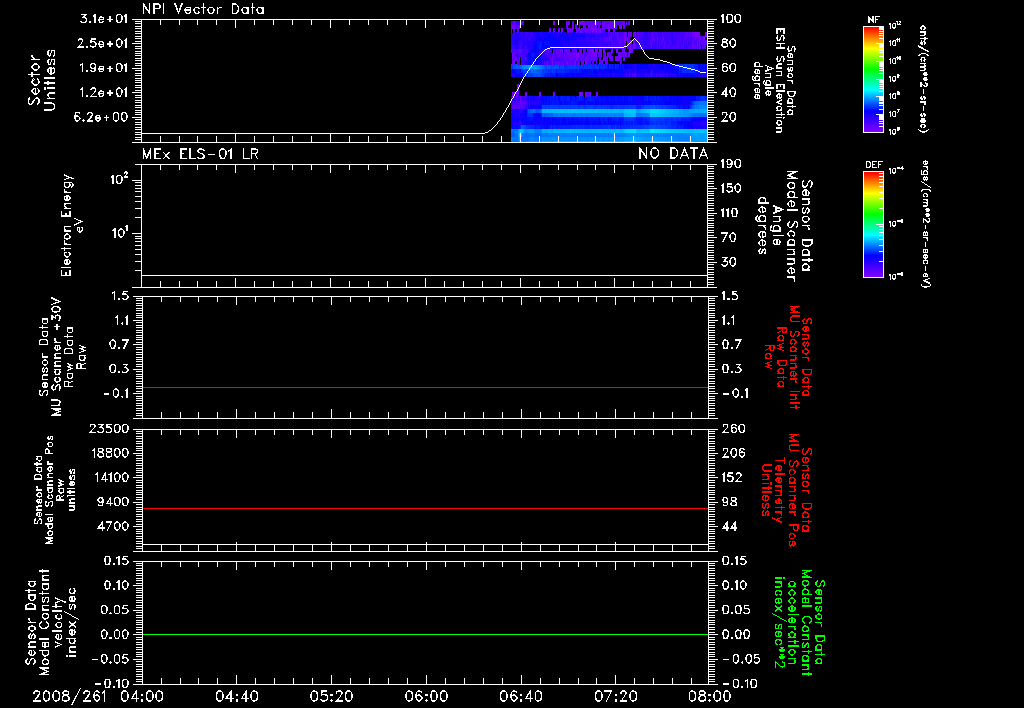Click the 'Electron Energy eV' axis title

[x=72, y=225]
